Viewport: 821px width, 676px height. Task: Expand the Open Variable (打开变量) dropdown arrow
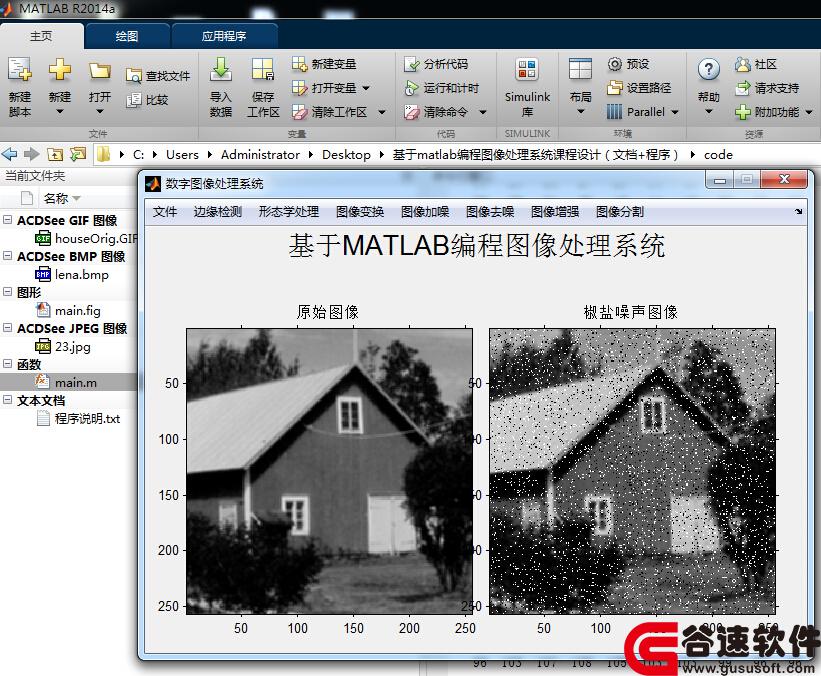click(366, 88)
